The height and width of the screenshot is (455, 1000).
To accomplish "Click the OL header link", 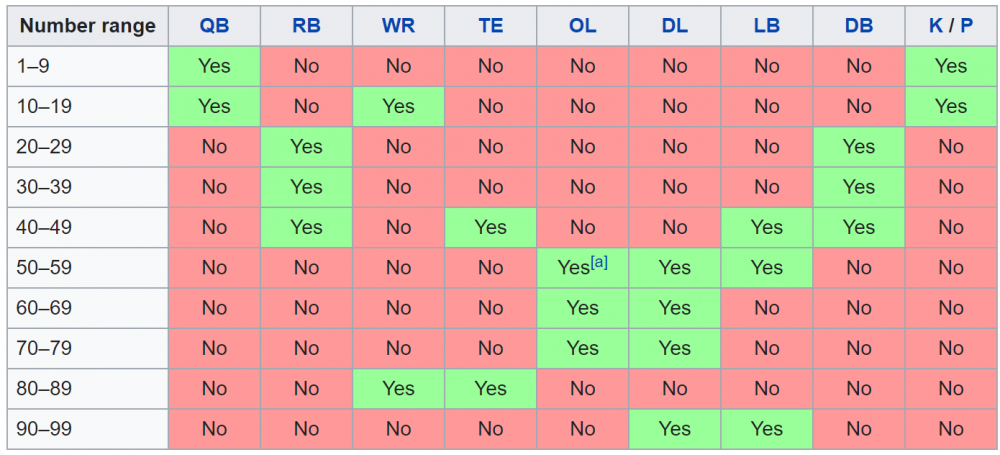I will pos(582,26).
